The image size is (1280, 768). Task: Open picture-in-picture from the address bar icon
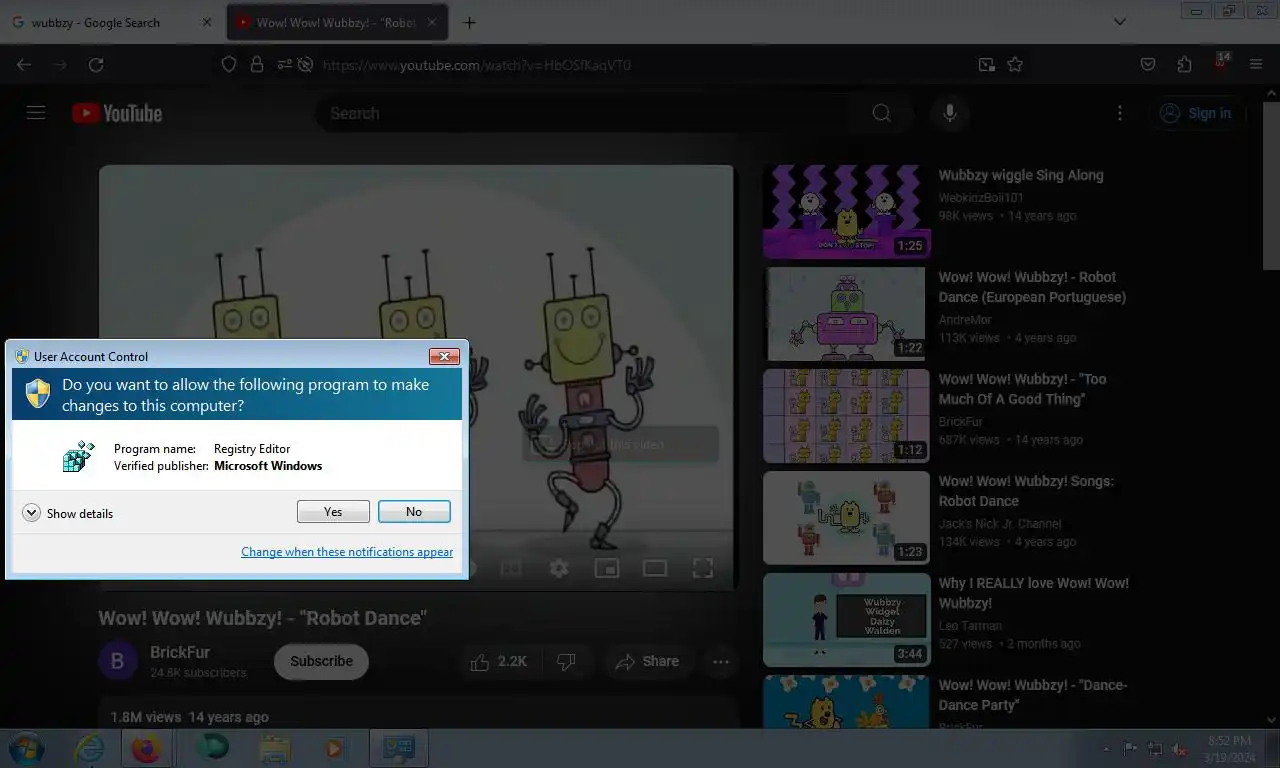coord(987,65)
